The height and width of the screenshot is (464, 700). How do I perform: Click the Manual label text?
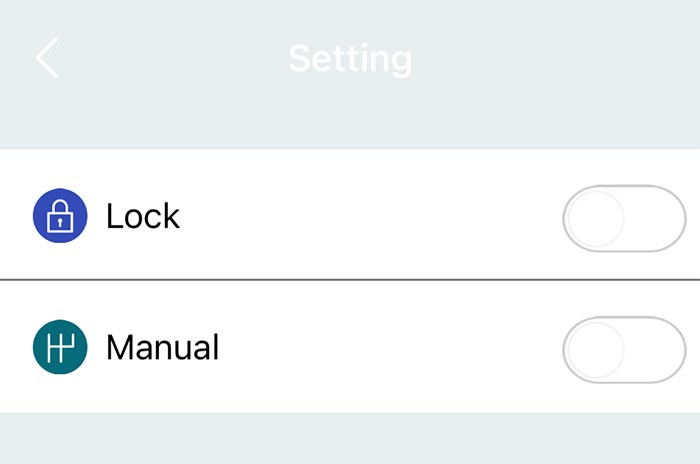click(x=162, y=347)
